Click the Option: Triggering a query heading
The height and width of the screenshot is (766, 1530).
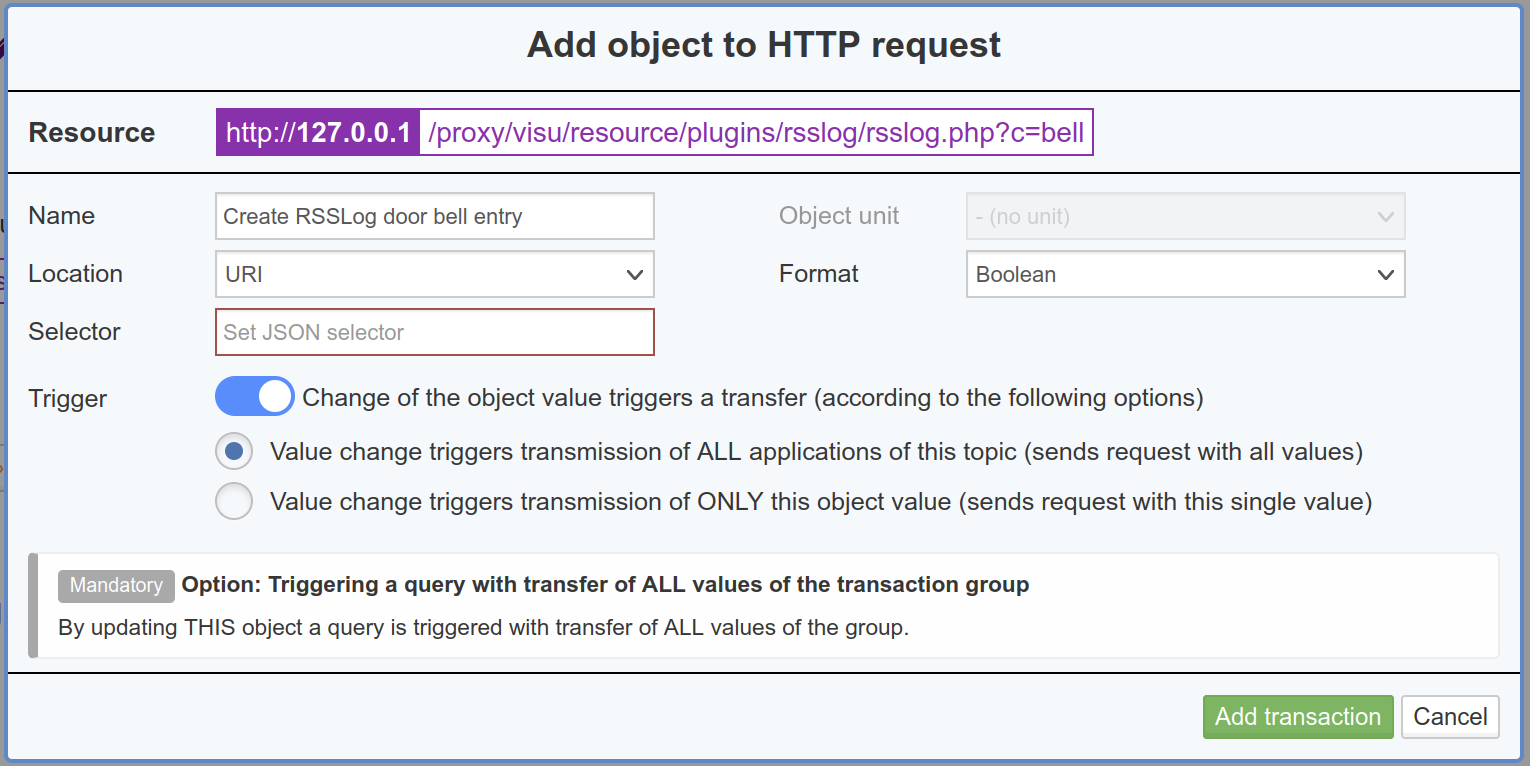[x=605, y=585]
